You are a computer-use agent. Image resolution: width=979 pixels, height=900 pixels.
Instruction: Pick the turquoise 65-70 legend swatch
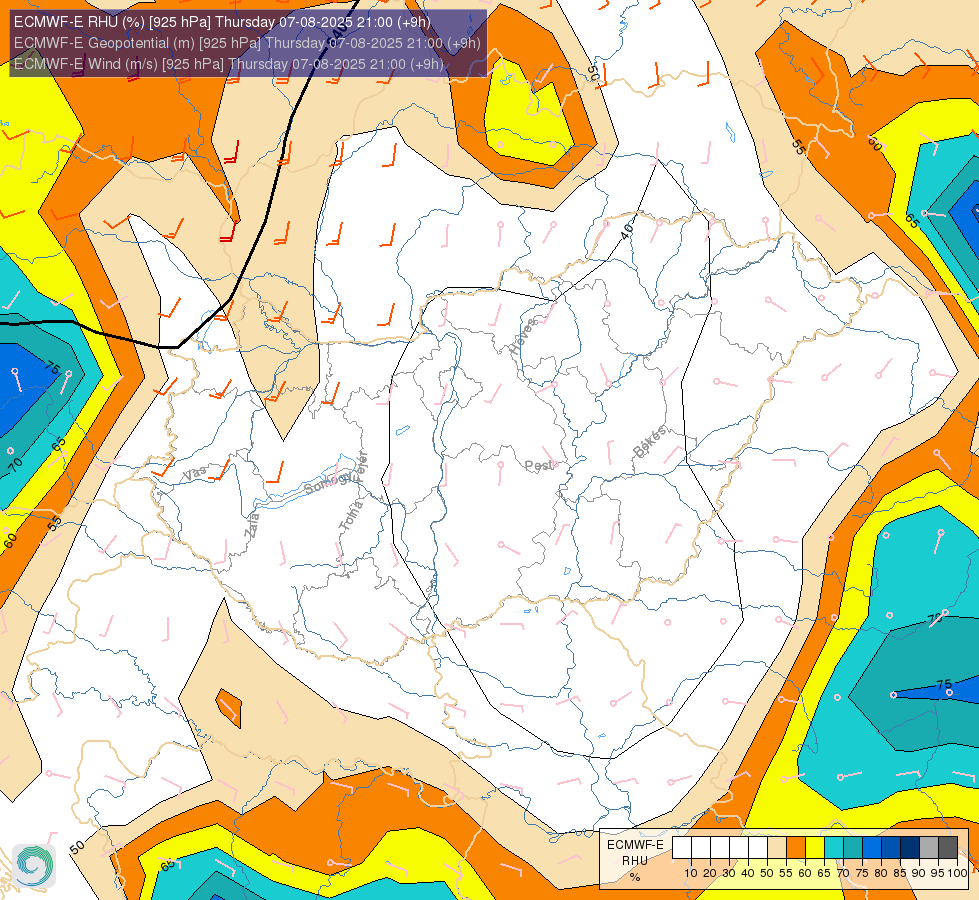834,848
